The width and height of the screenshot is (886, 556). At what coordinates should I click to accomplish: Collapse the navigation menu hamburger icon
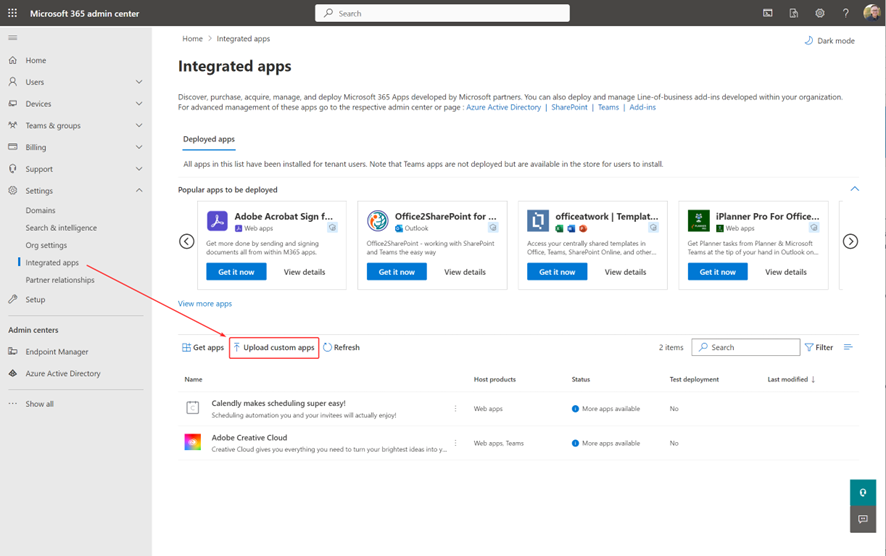[12, 38]
